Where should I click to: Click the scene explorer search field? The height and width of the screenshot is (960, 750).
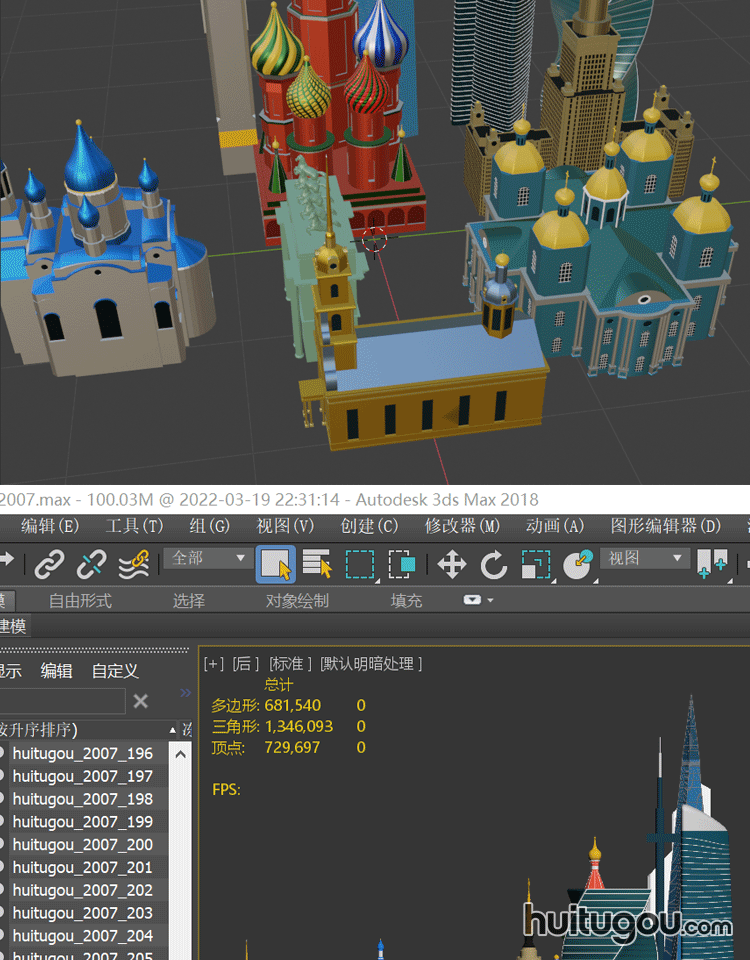tap(60, 701)
